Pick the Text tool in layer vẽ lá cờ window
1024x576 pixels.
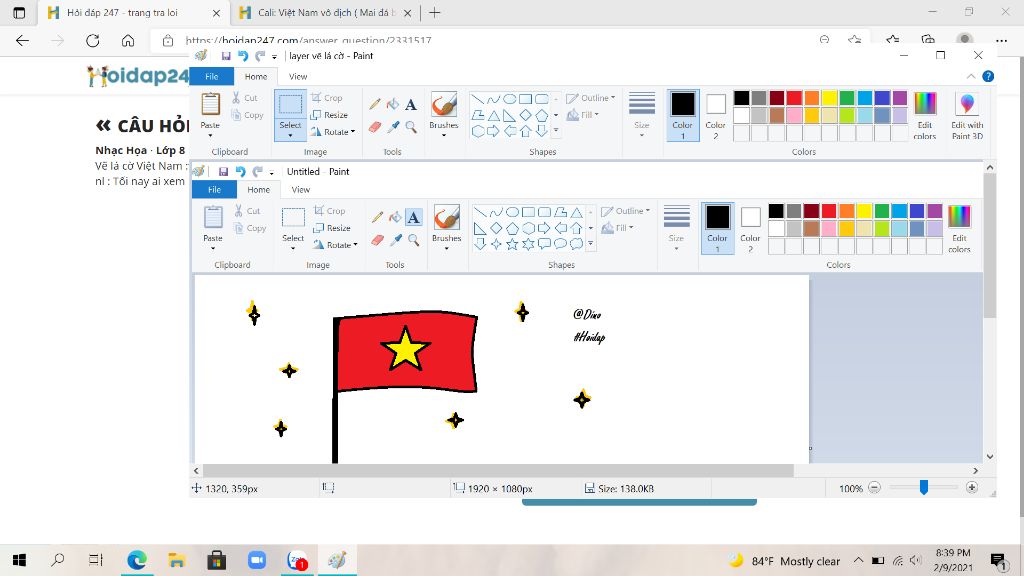click(411, 104)
